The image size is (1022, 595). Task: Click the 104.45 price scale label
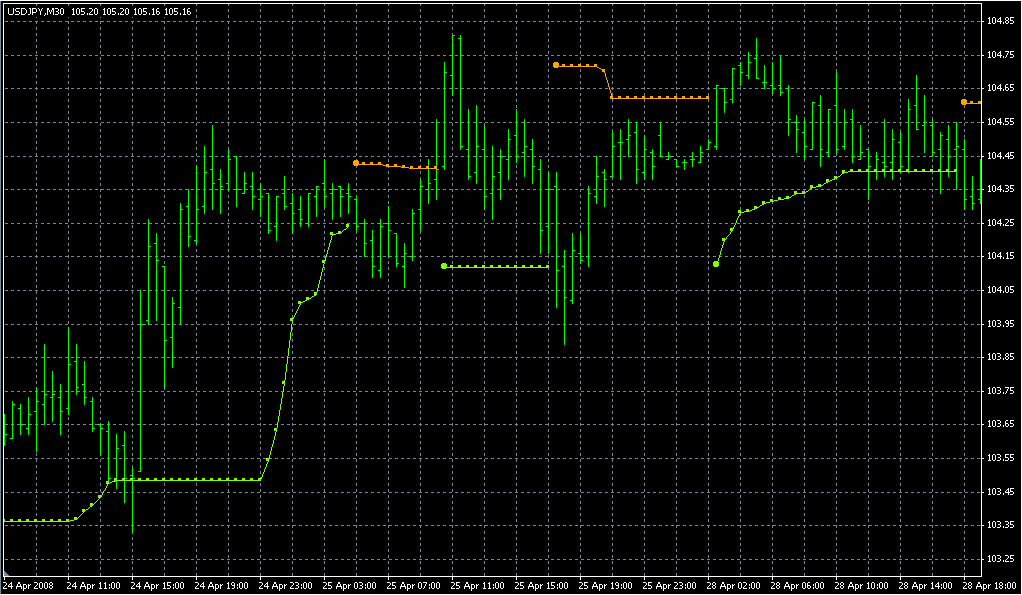[1001, 156]
